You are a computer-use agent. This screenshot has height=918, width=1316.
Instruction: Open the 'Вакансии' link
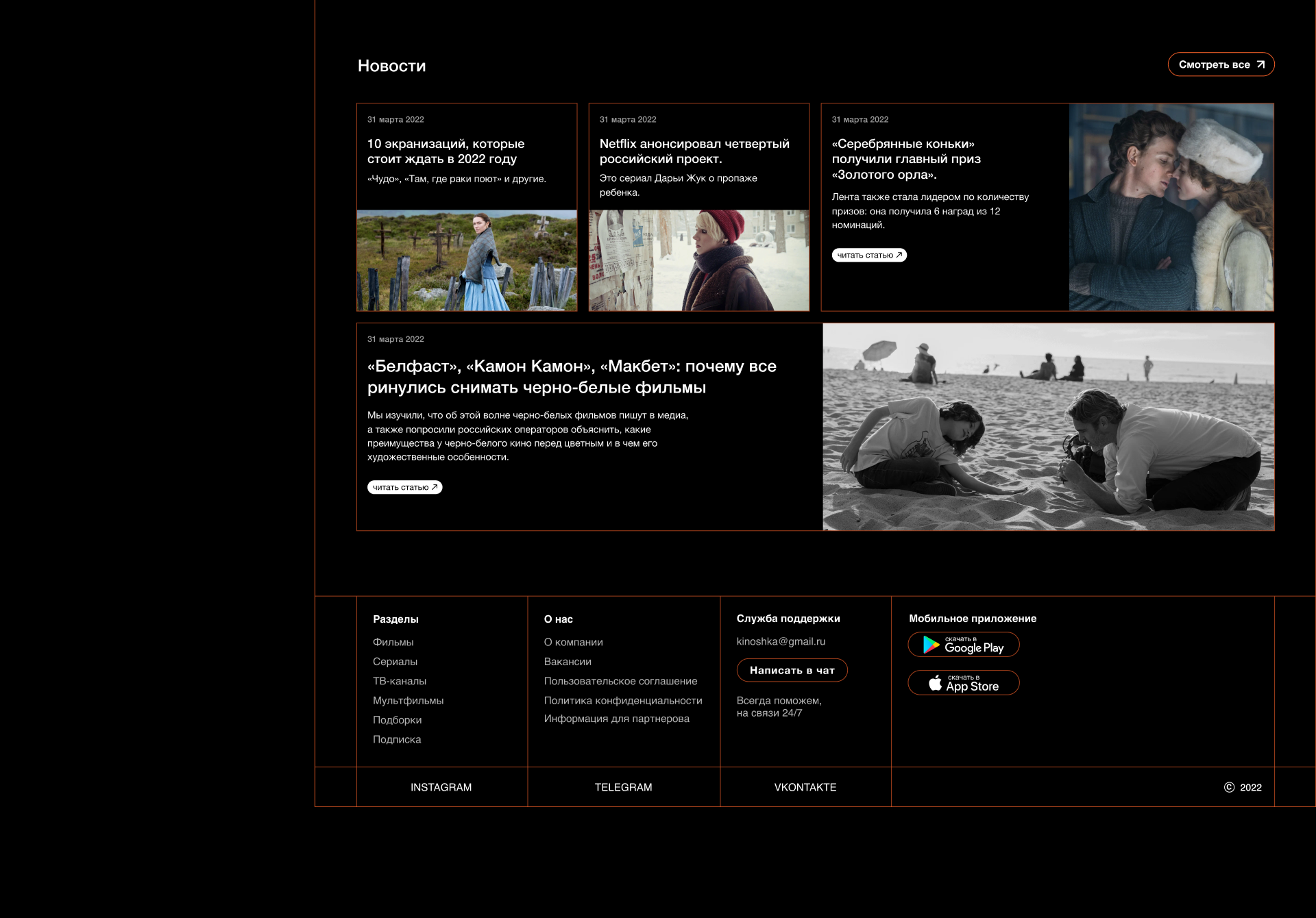click(x=568, y=662)
